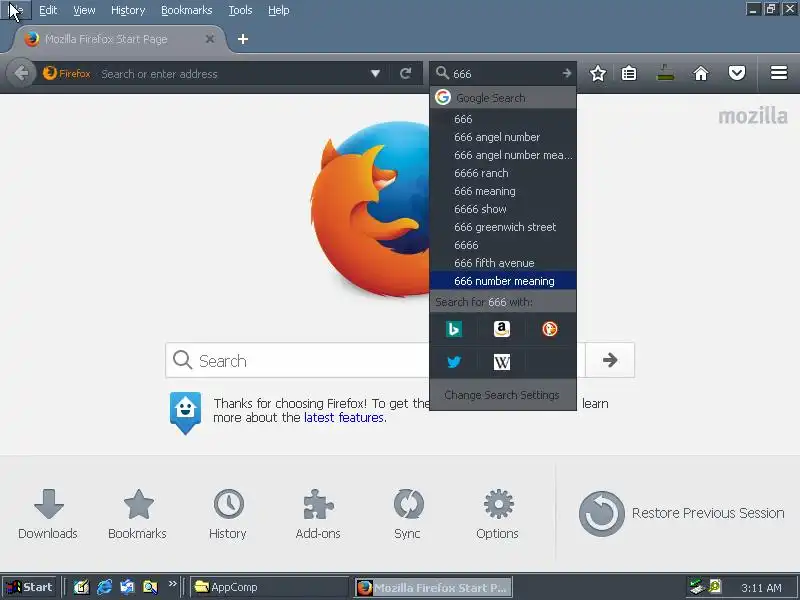The height and width of the screenshot is (600, 800).
Task: Open the Help menu
Action: [x=279, y=10]
